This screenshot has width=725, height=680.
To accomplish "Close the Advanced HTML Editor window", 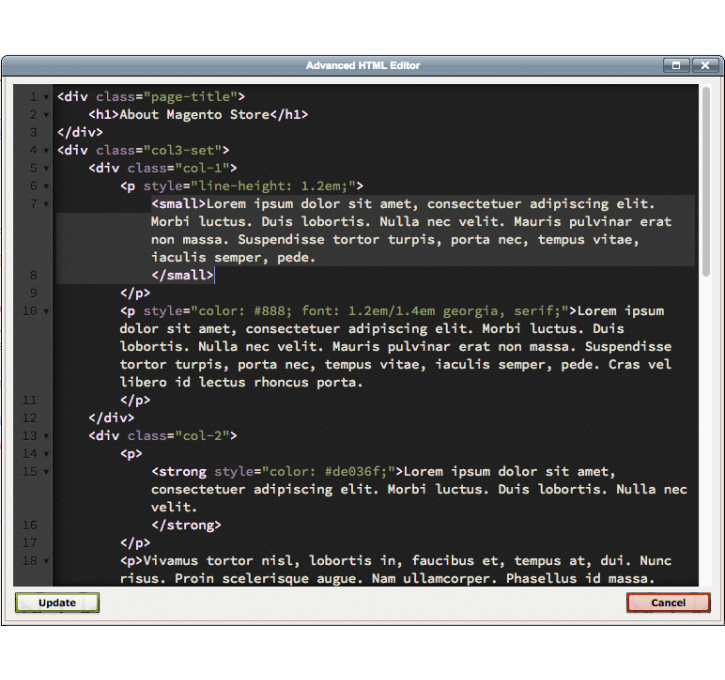I will click(x=705, y=66).
